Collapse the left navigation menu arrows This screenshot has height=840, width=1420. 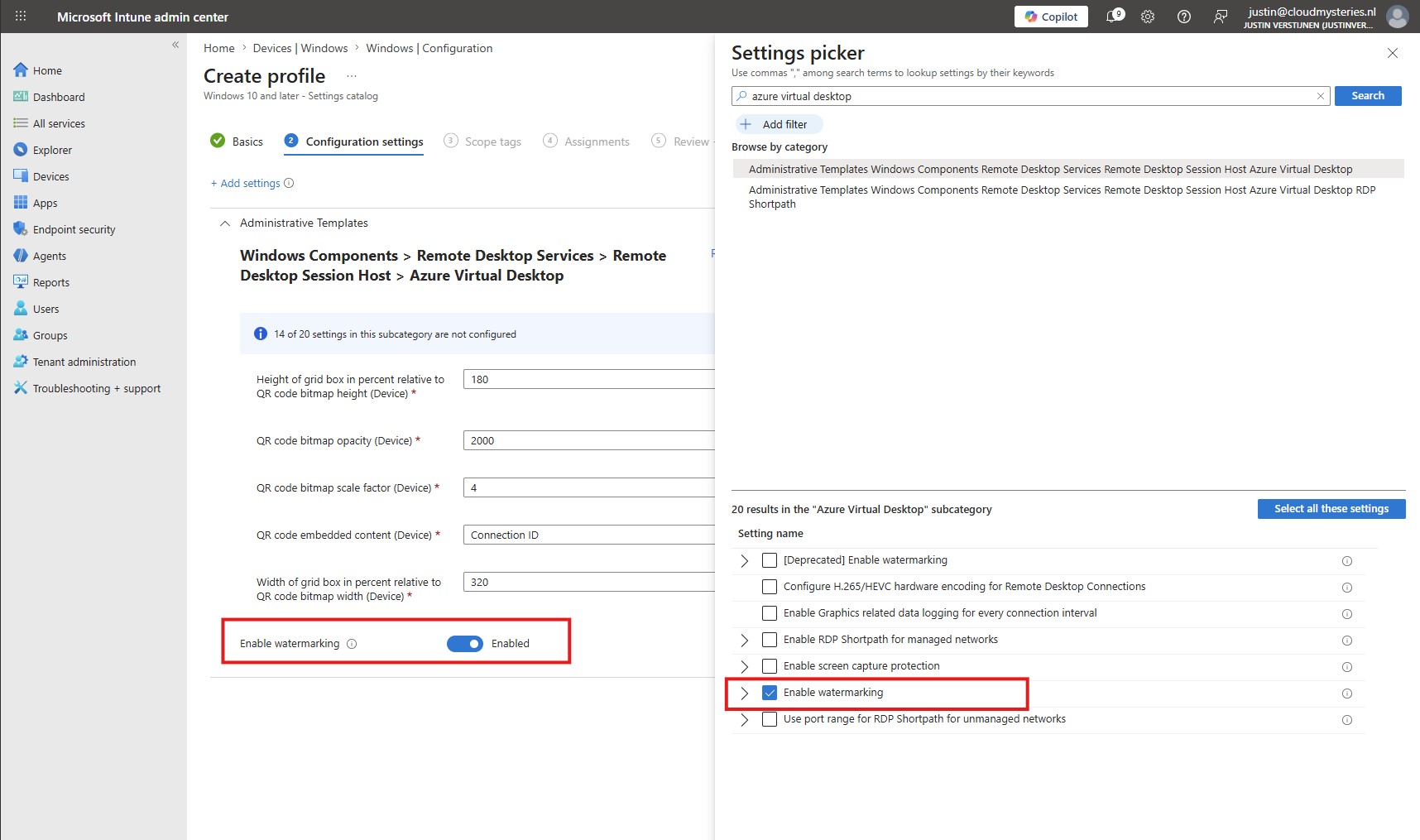point(175,45)
